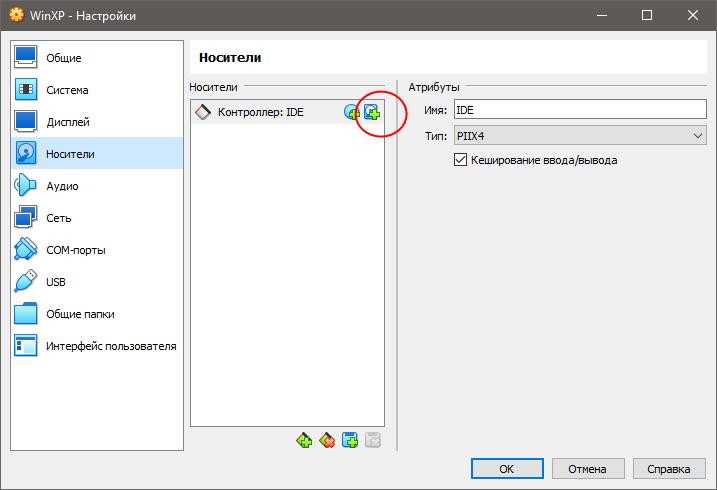Select the Носители category
This screenshot has height=490, width=717.
coord(96,154)
